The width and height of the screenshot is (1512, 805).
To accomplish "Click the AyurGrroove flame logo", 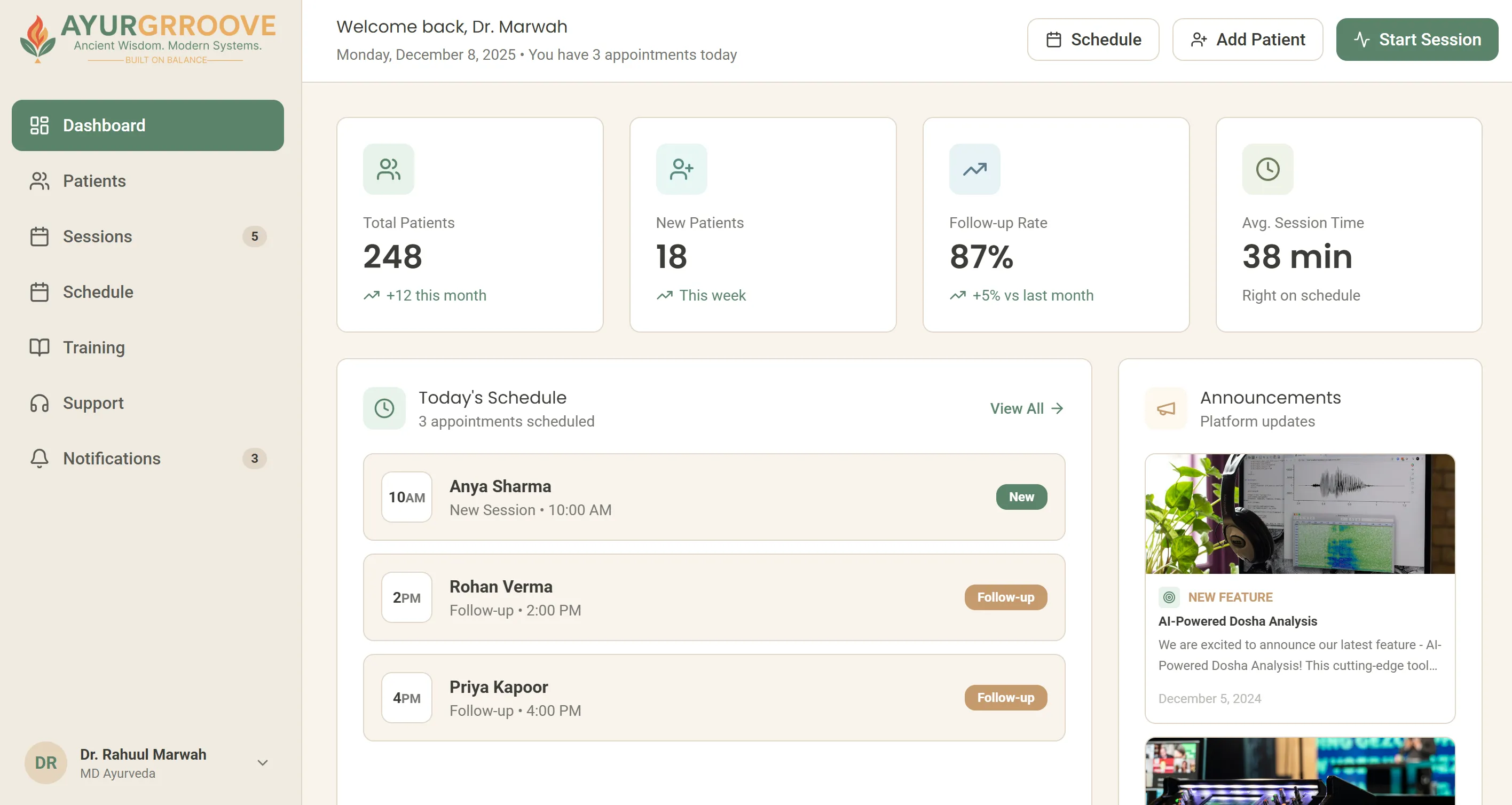I will tap(37, 39).
